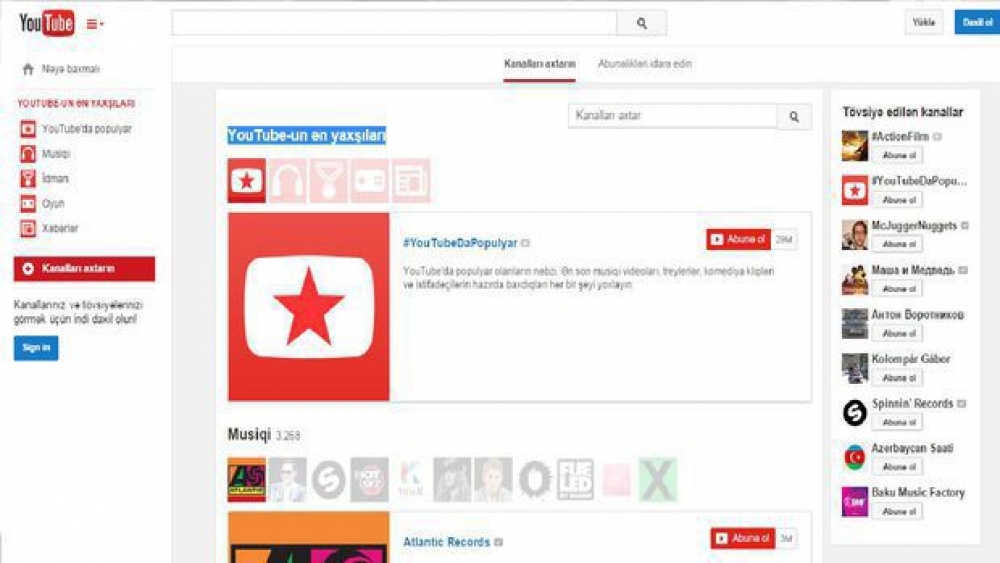This screenshot has width=1000, height=563.
Task: Open the Atlantic Records channel link
Action: [446, 542]
